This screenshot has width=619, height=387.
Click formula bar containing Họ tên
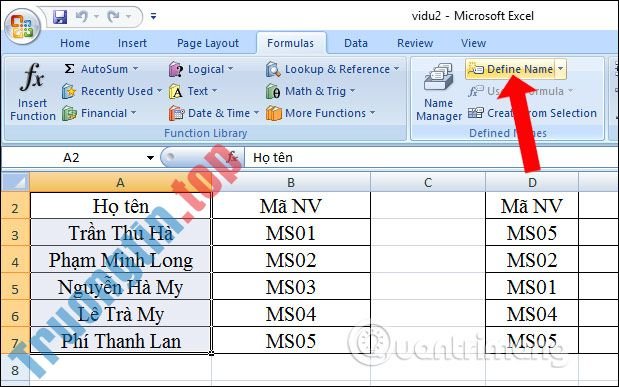pos(430,158)
